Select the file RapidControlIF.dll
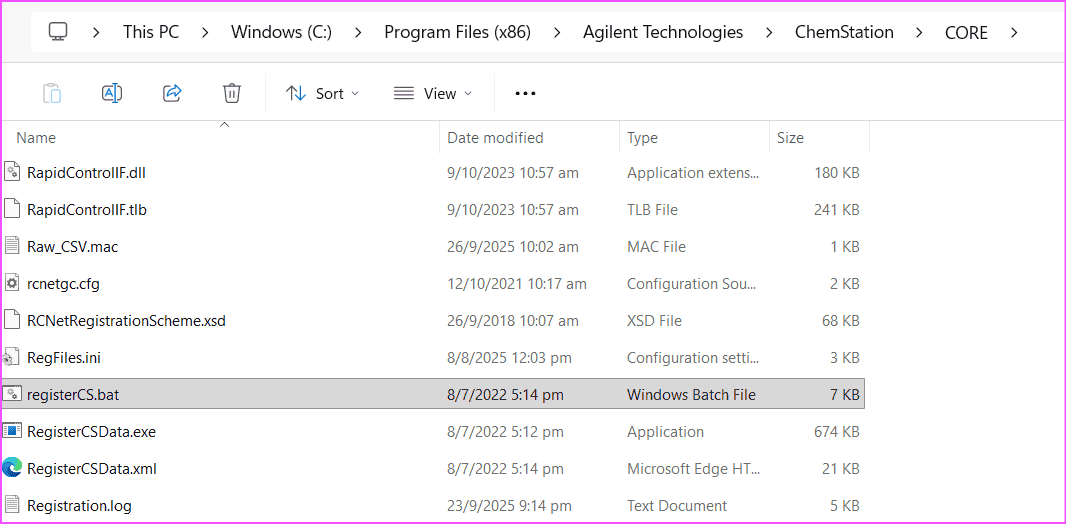The width and height of the screenshot is (1066, 524). pos(86,173)
